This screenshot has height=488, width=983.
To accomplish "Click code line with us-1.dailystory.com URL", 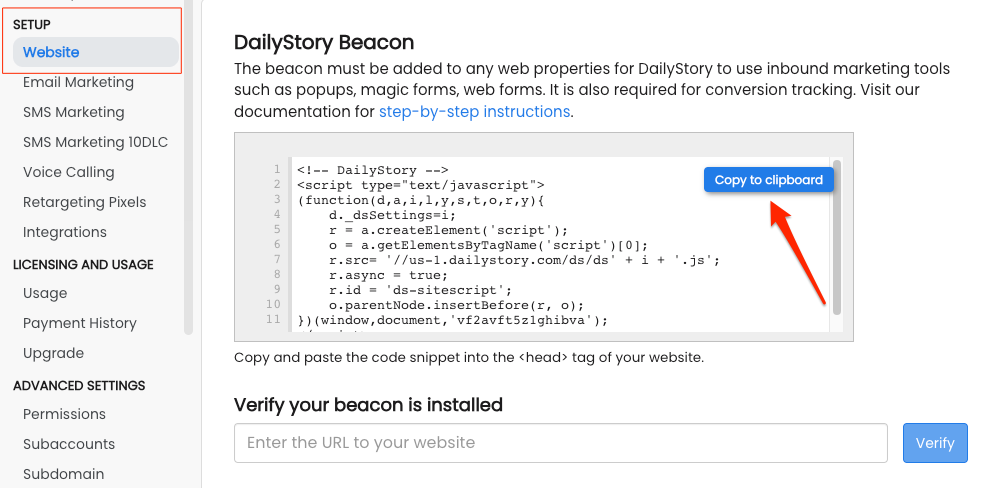I will pyautogui.click(x=524, y=260).
